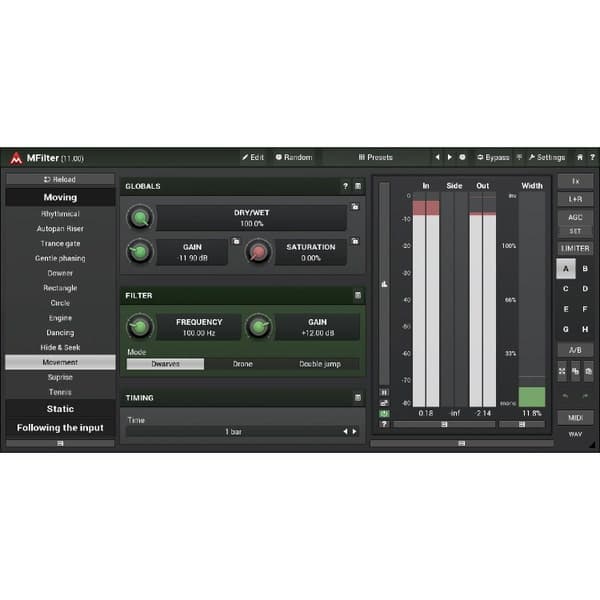Open the Filter section menu icon

point(358,296)
